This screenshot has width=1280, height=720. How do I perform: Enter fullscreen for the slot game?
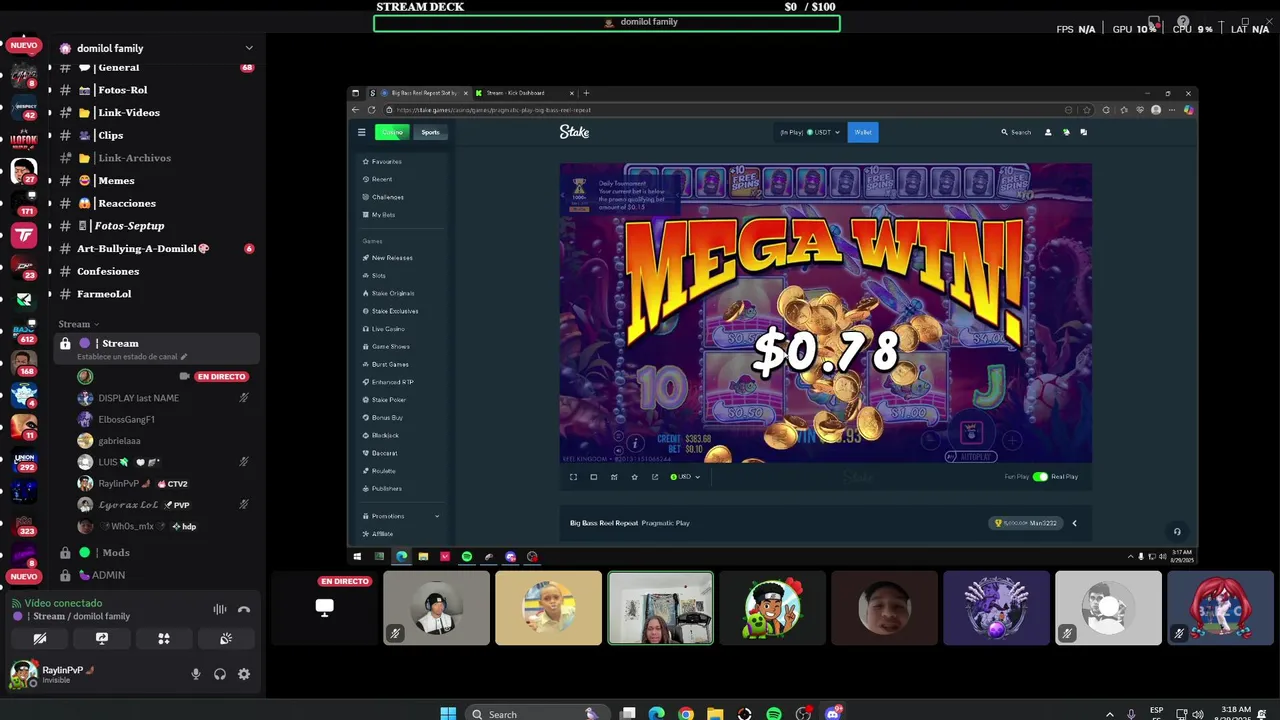(573, 477)
